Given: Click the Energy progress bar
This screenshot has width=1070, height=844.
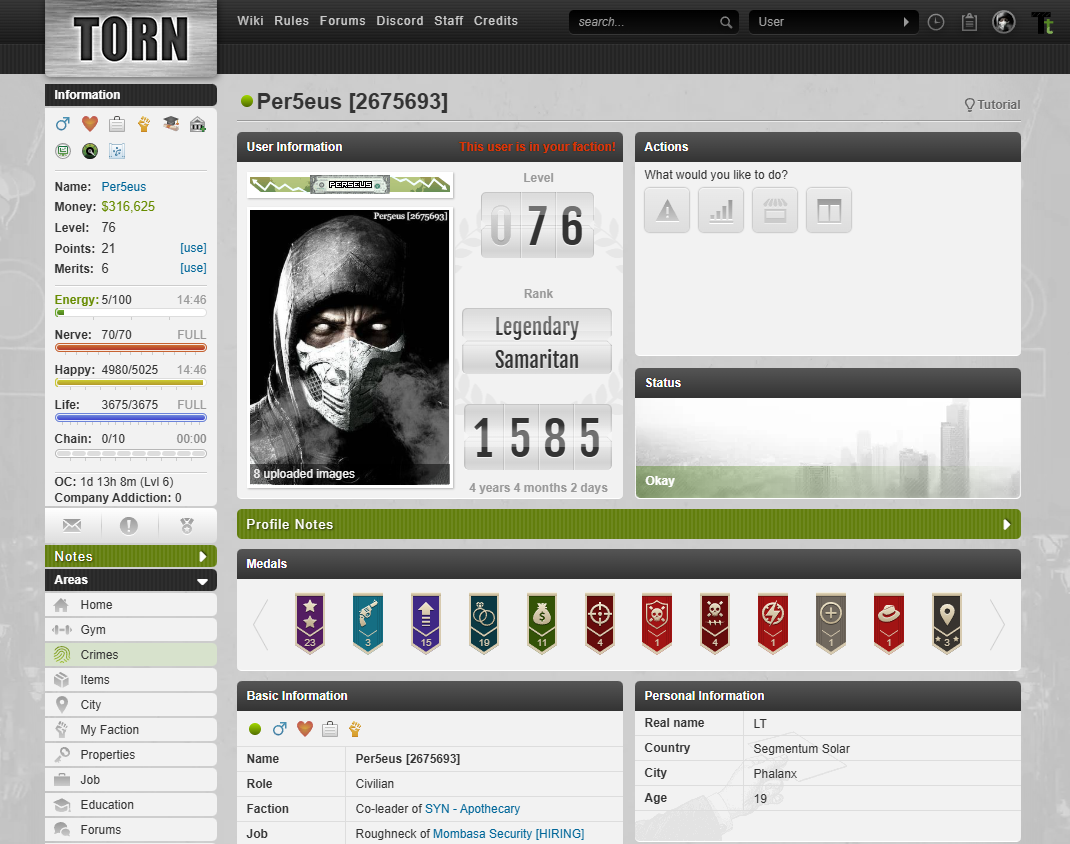Looking at the screenshot, I should click(130, 312).
